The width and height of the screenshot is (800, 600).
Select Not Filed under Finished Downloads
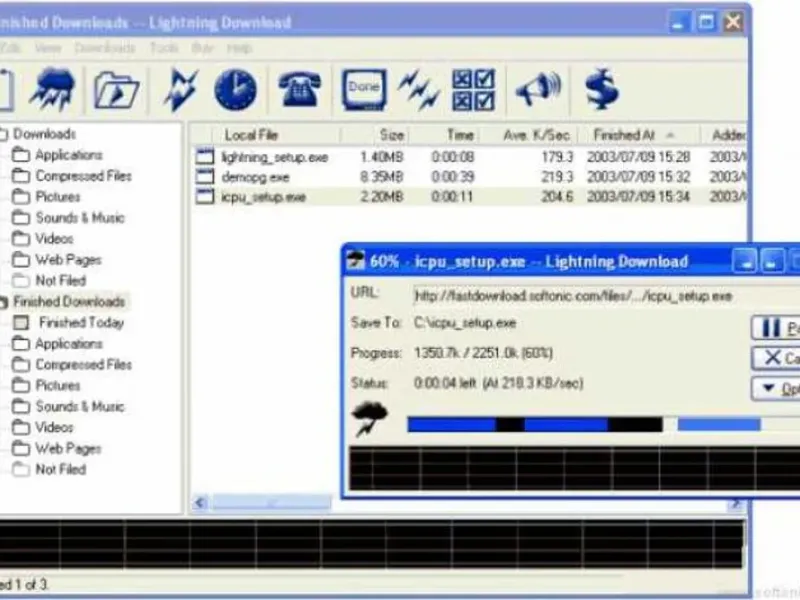pos(60,469)
